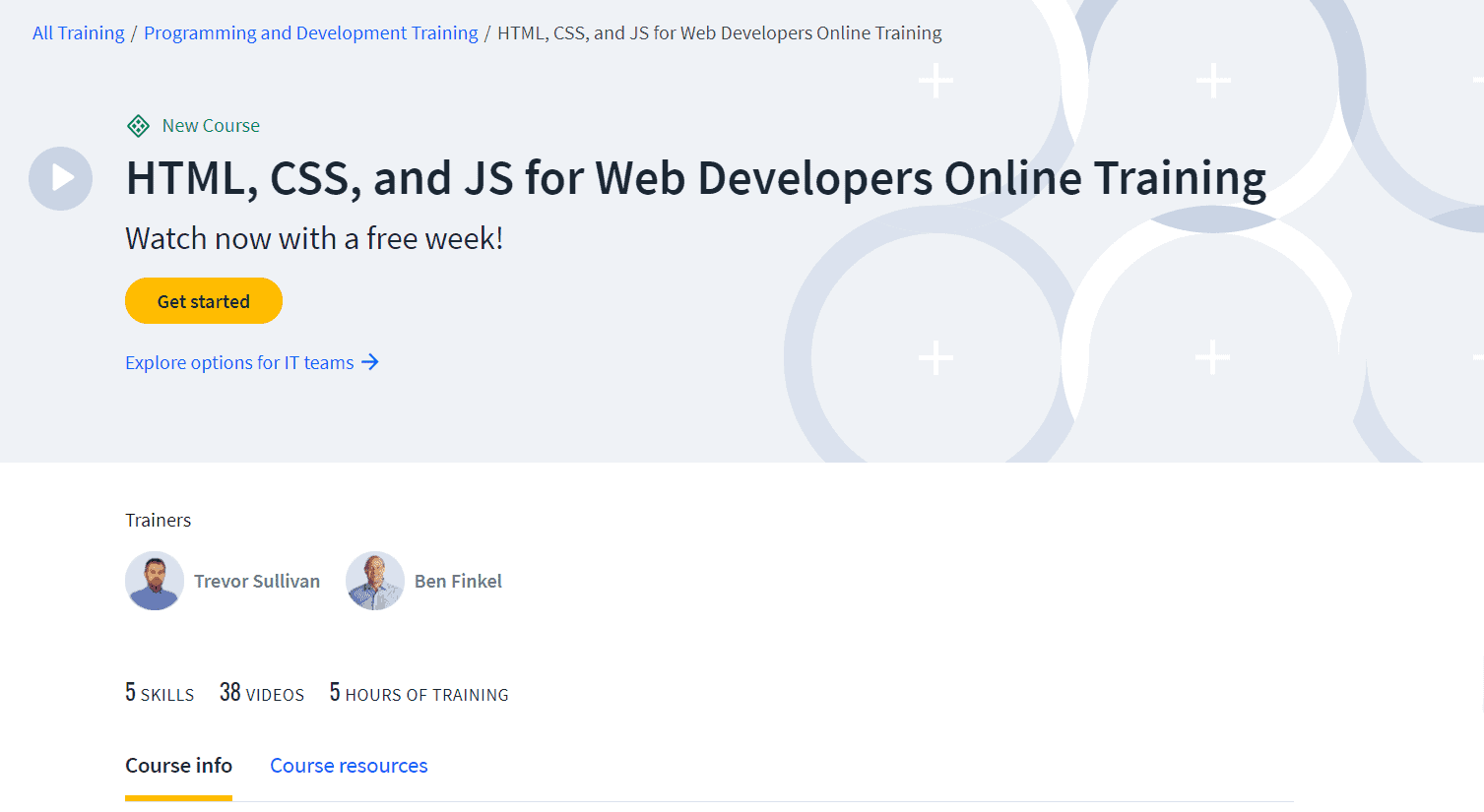The height and width of the screenshot is (812, 1484).
Task: Click the play button icon on the banner
Action: (60, 178)
